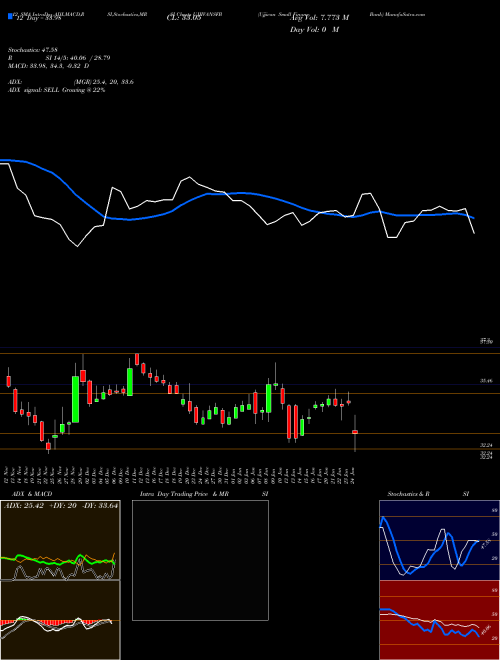
Task: Click the 35.46 price axis label
Action: pyautogui.click(x=487, y=381)
